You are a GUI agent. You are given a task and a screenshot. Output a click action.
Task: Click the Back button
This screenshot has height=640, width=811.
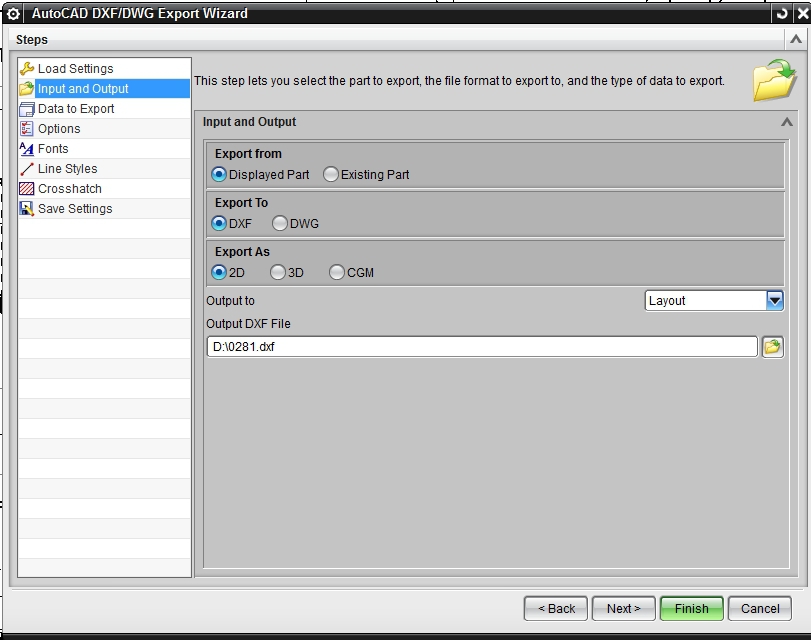point(556,608)
